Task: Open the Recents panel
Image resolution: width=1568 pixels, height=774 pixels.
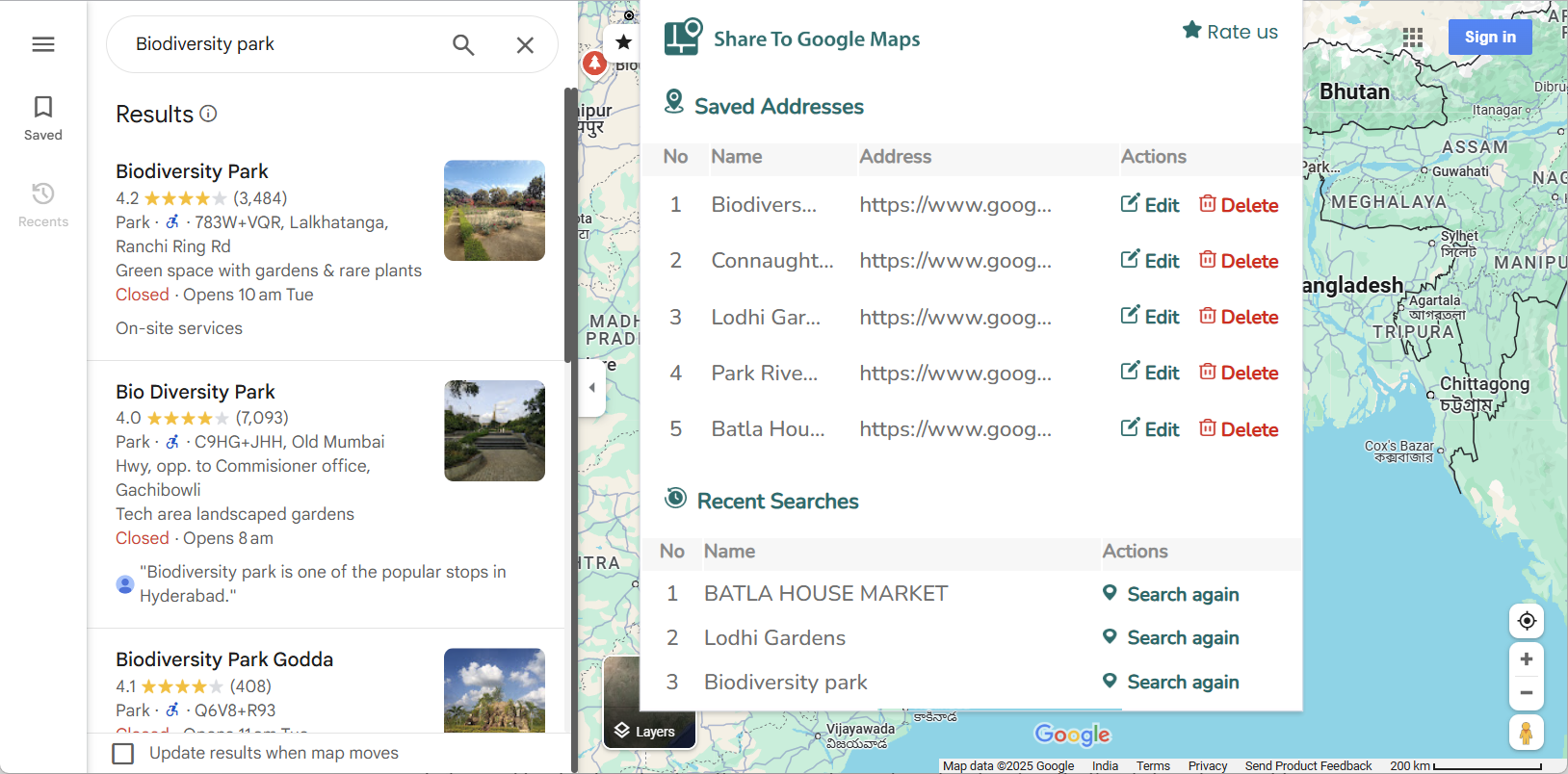Action: coord(43,205)
